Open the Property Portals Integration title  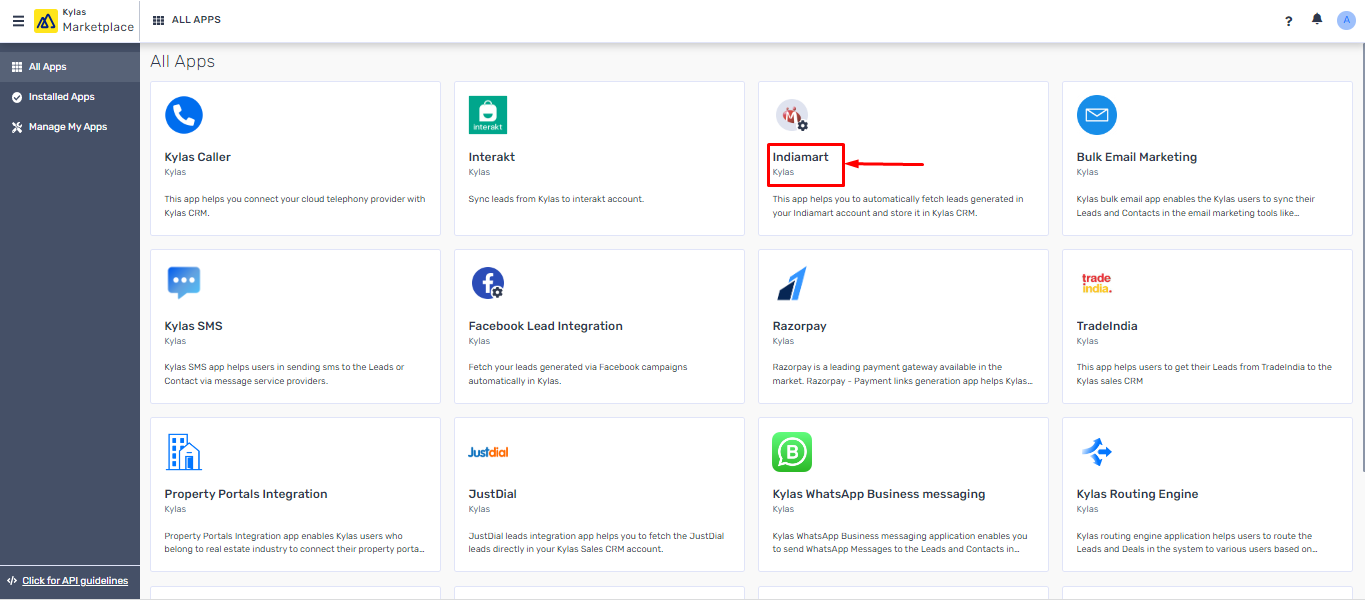246,494
